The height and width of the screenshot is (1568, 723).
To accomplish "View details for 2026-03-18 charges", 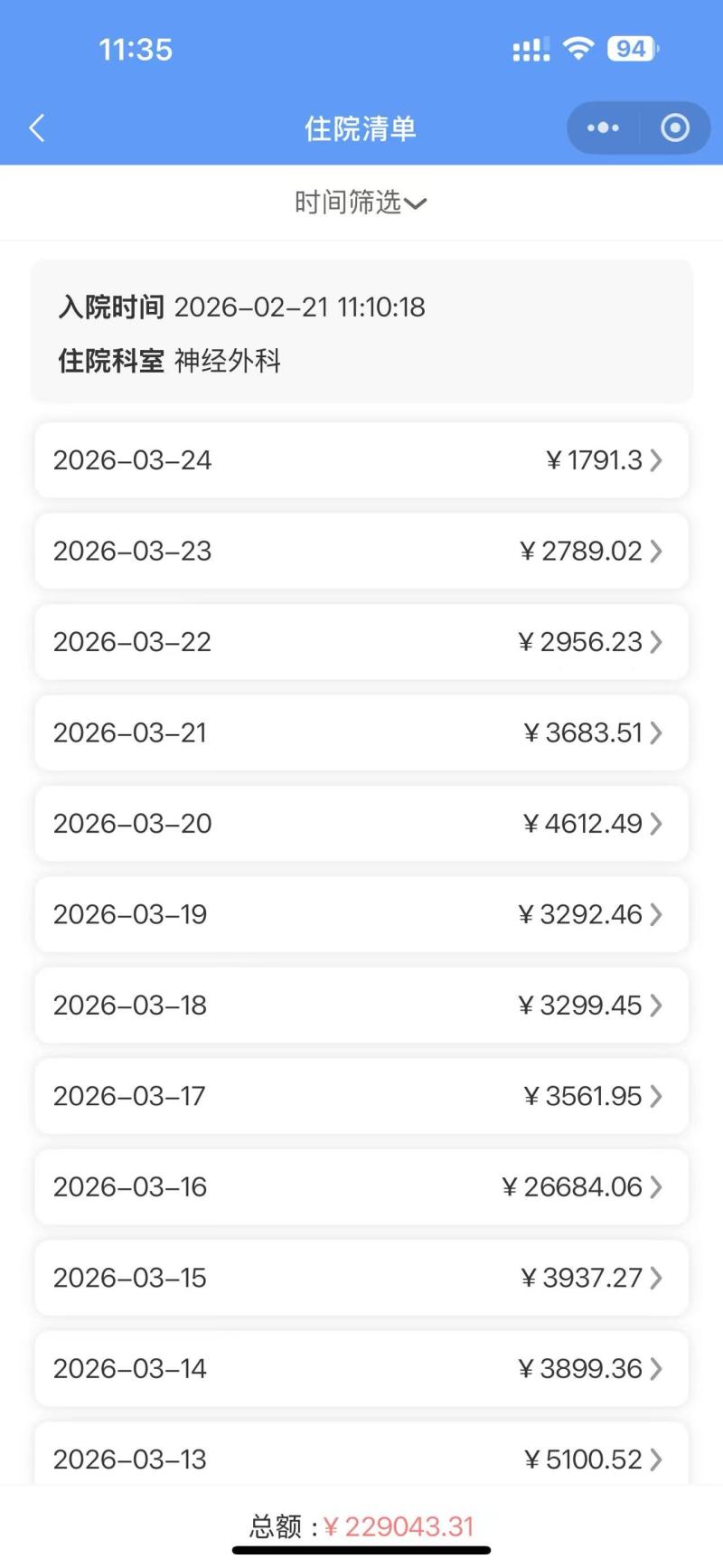I will [x=361, y=1005].
